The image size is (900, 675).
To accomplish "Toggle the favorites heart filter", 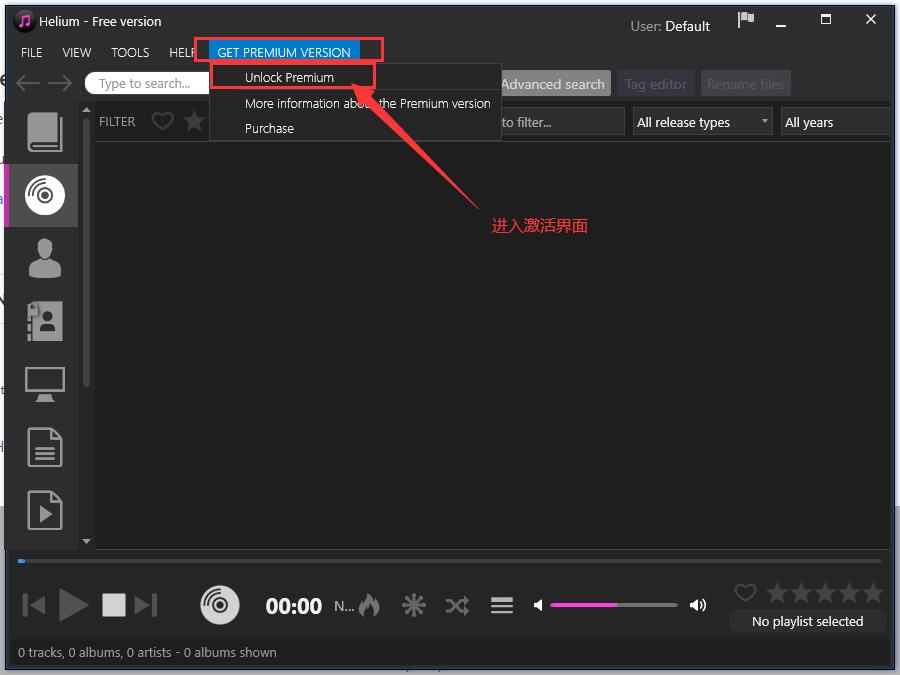I will [x=162, y=121].
